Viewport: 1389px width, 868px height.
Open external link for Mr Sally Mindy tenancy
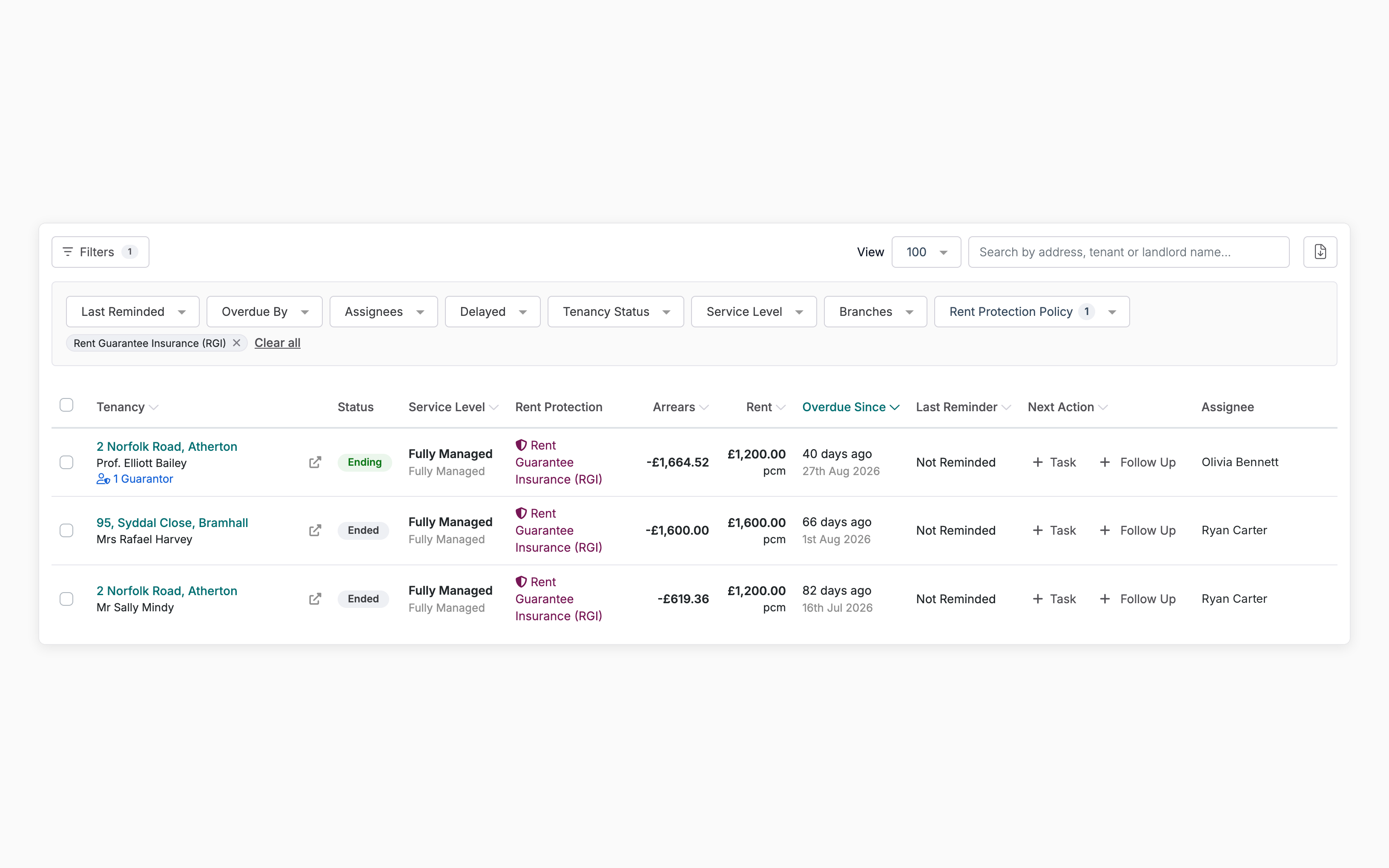point(315,599)
